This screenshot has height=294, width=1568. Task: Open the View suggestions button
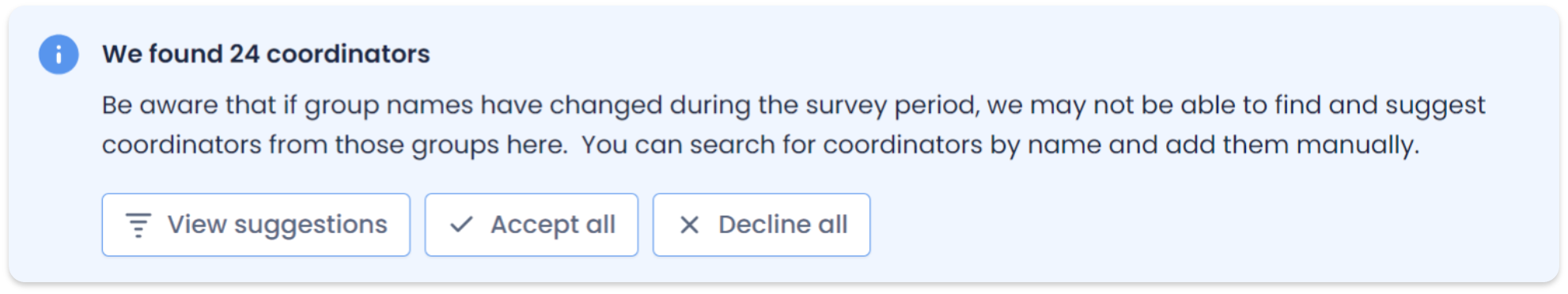[256, 225]
